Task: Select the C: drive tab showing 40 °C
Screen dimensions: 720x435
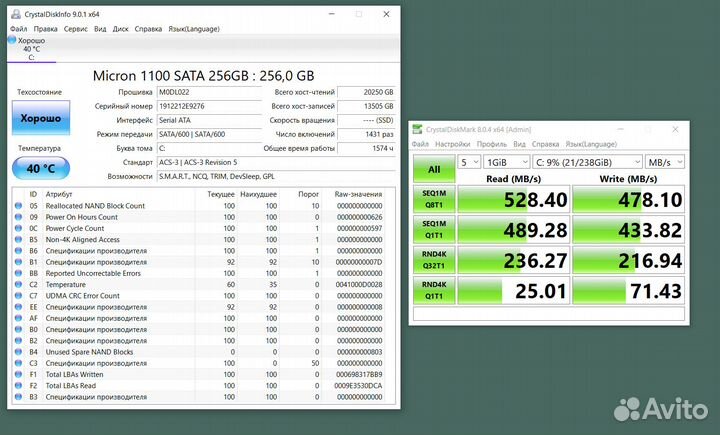Action: [31, 49]
